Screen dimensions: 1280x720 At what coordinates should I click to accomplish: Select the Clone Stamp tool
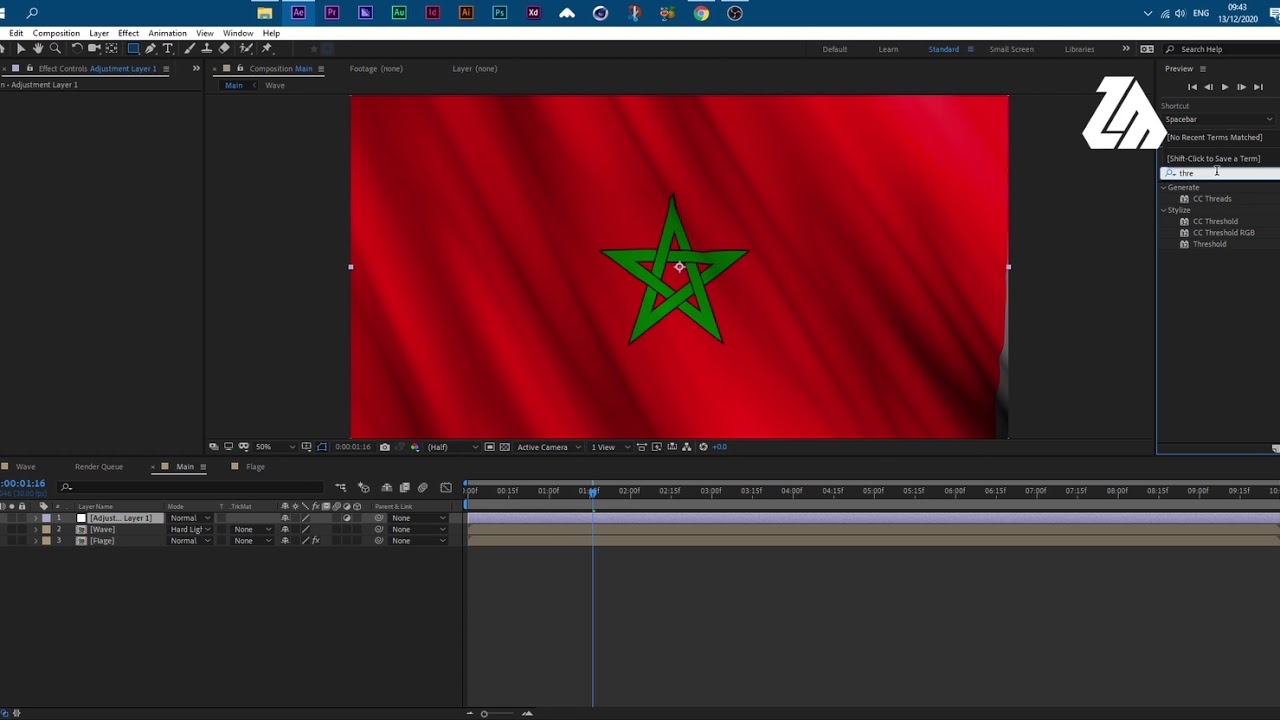pos(206,48)
